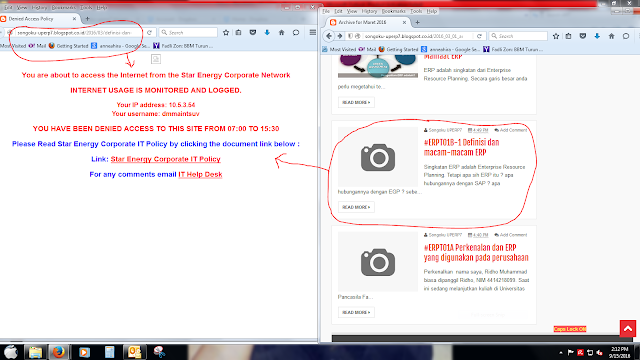The width and height of the screenshot is (640, 360).
Task: Click the right window's URL address field
Action: [x=416, y=36]
